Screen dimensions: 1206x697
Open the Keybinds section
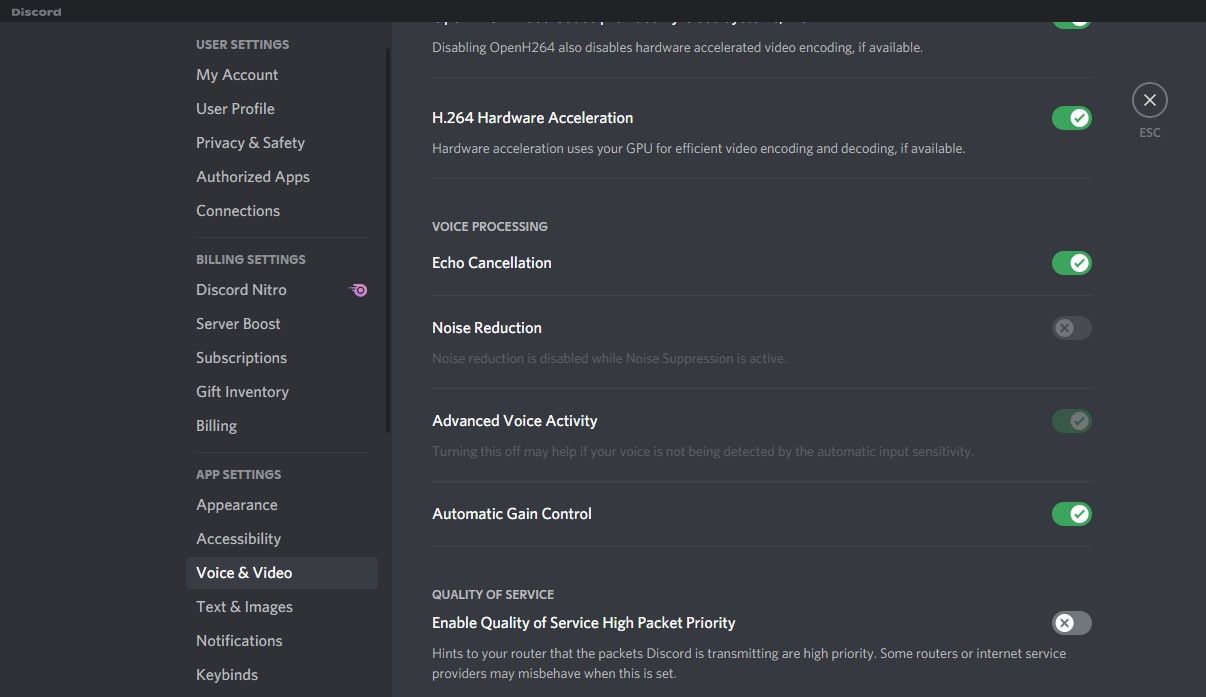pyautogui.click(x=226, y=674)
